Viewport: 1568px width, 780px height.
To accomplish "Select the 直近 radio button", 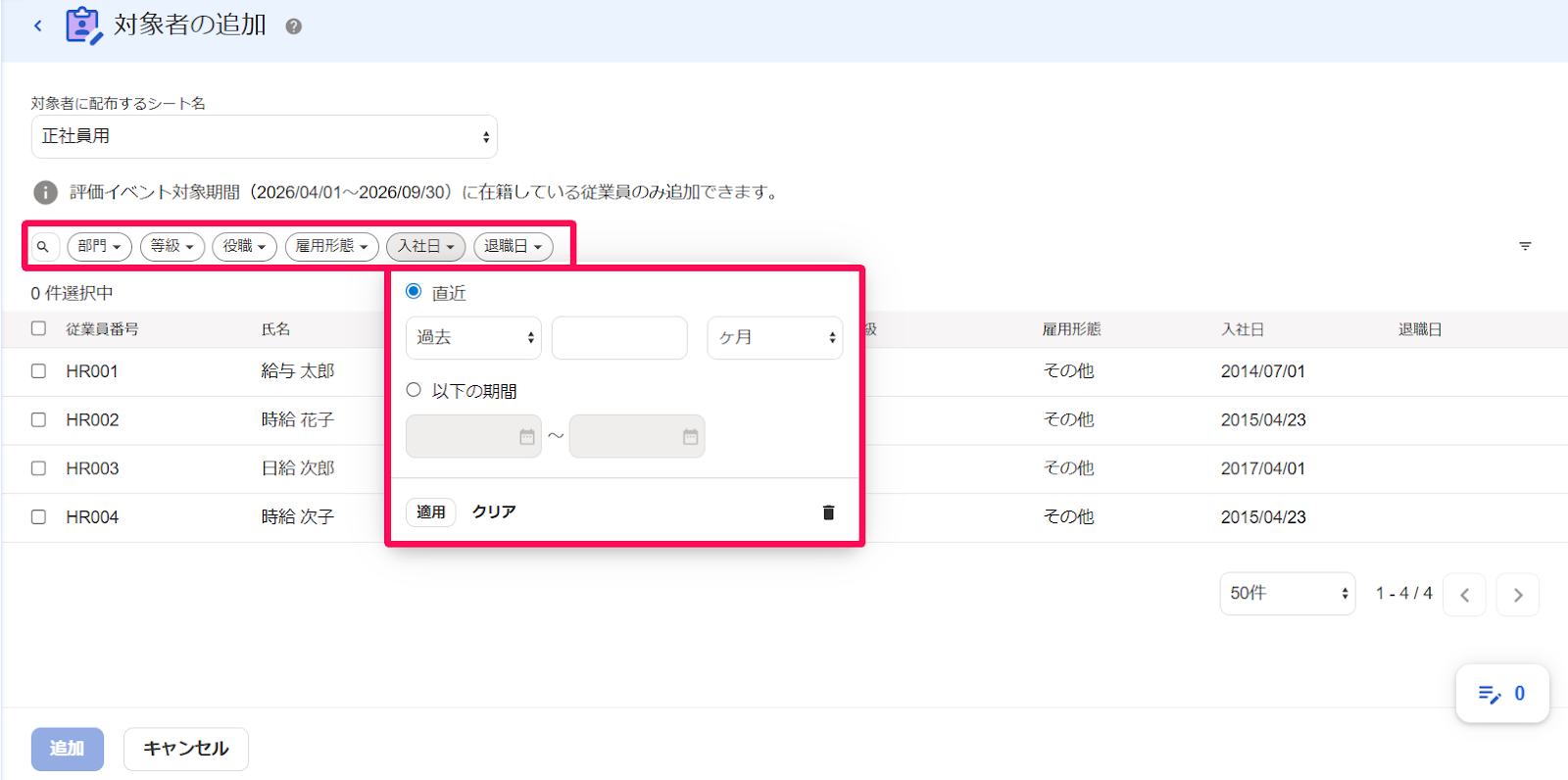I will (x=414, y=292).
